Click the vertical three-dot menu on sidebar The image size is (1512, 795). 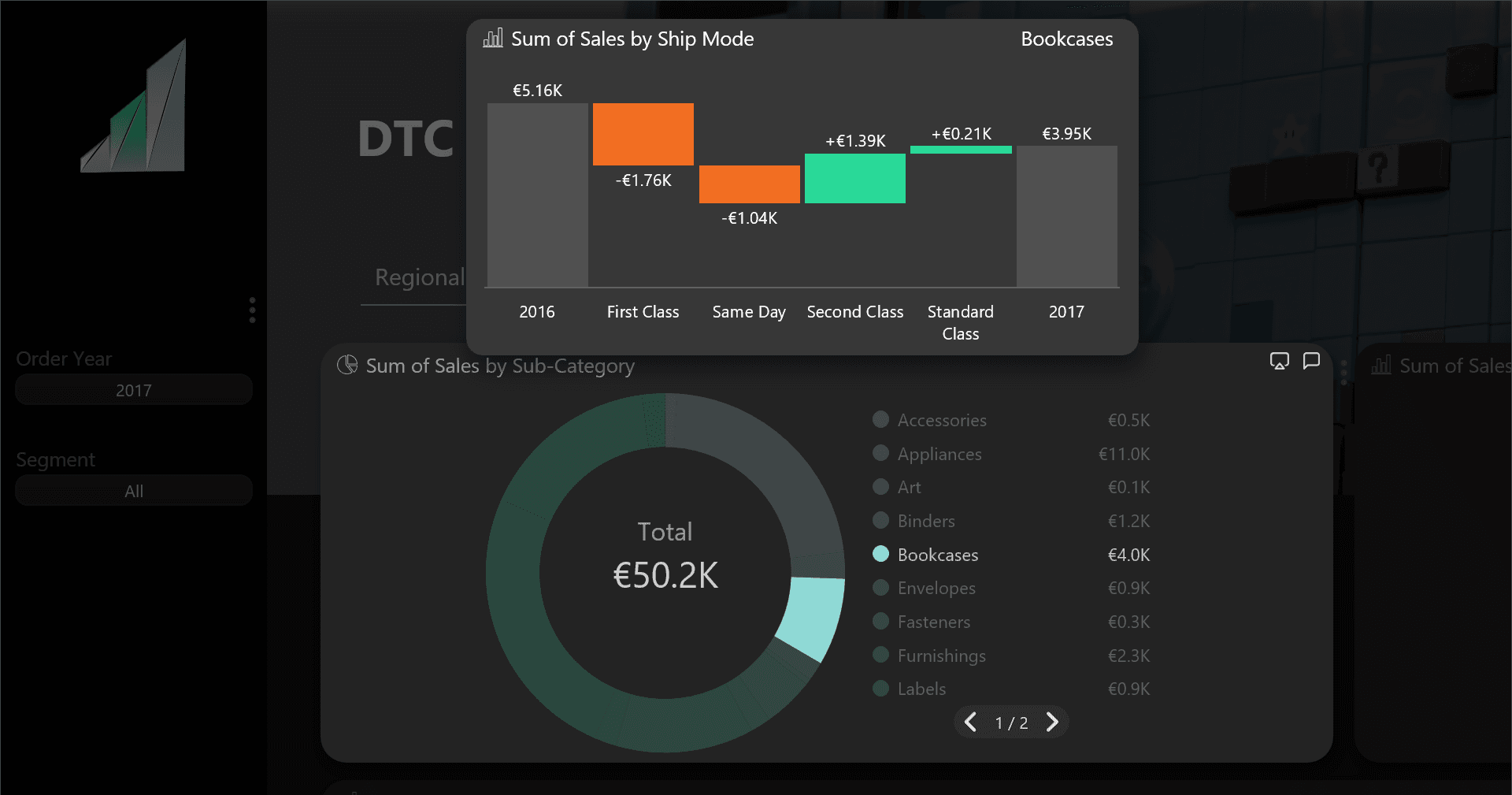coord(252,310)
